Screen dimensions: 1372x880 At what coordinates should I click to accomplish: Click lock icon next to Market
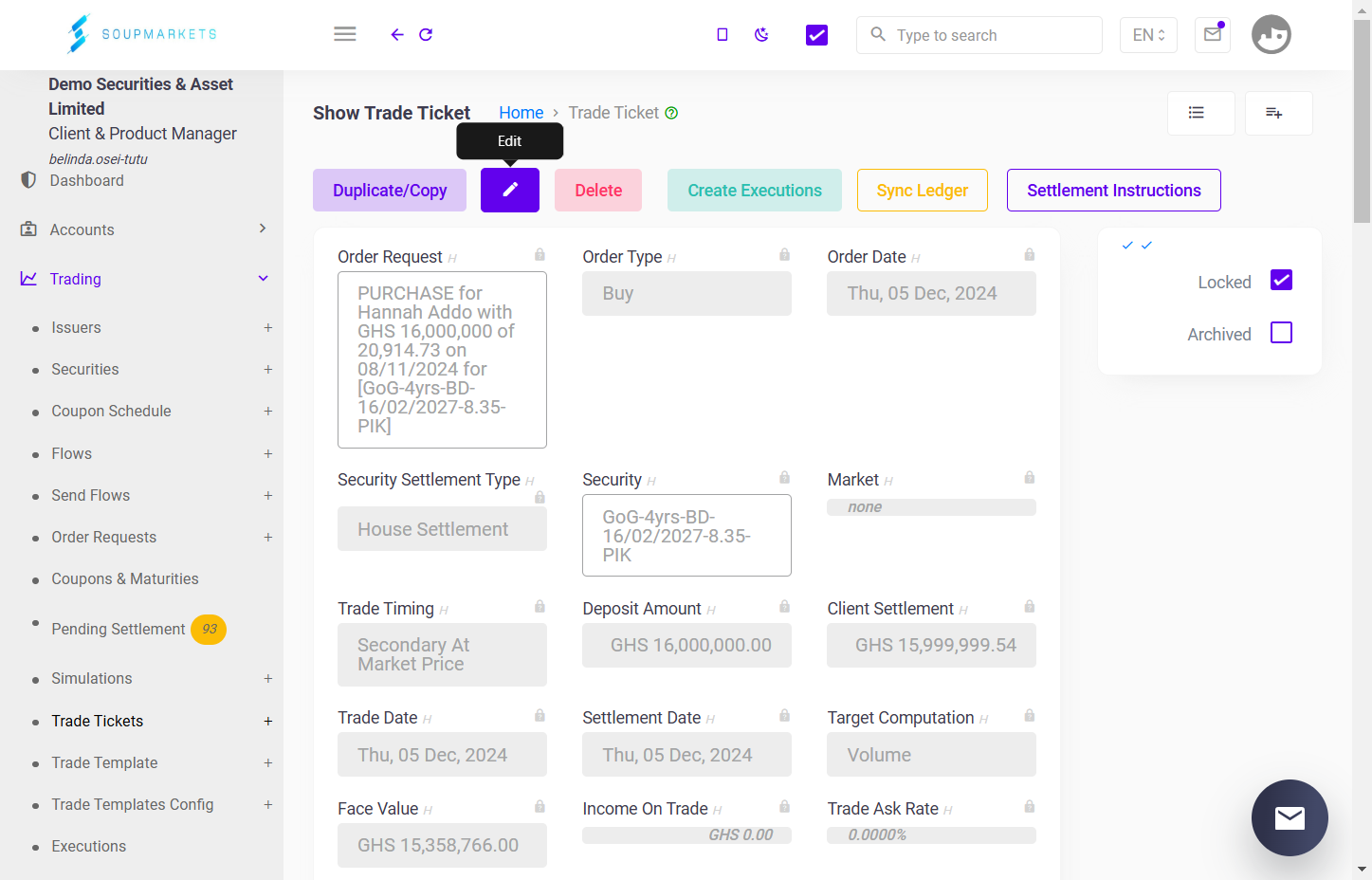pyautogui.click(x=1030, y=477)
